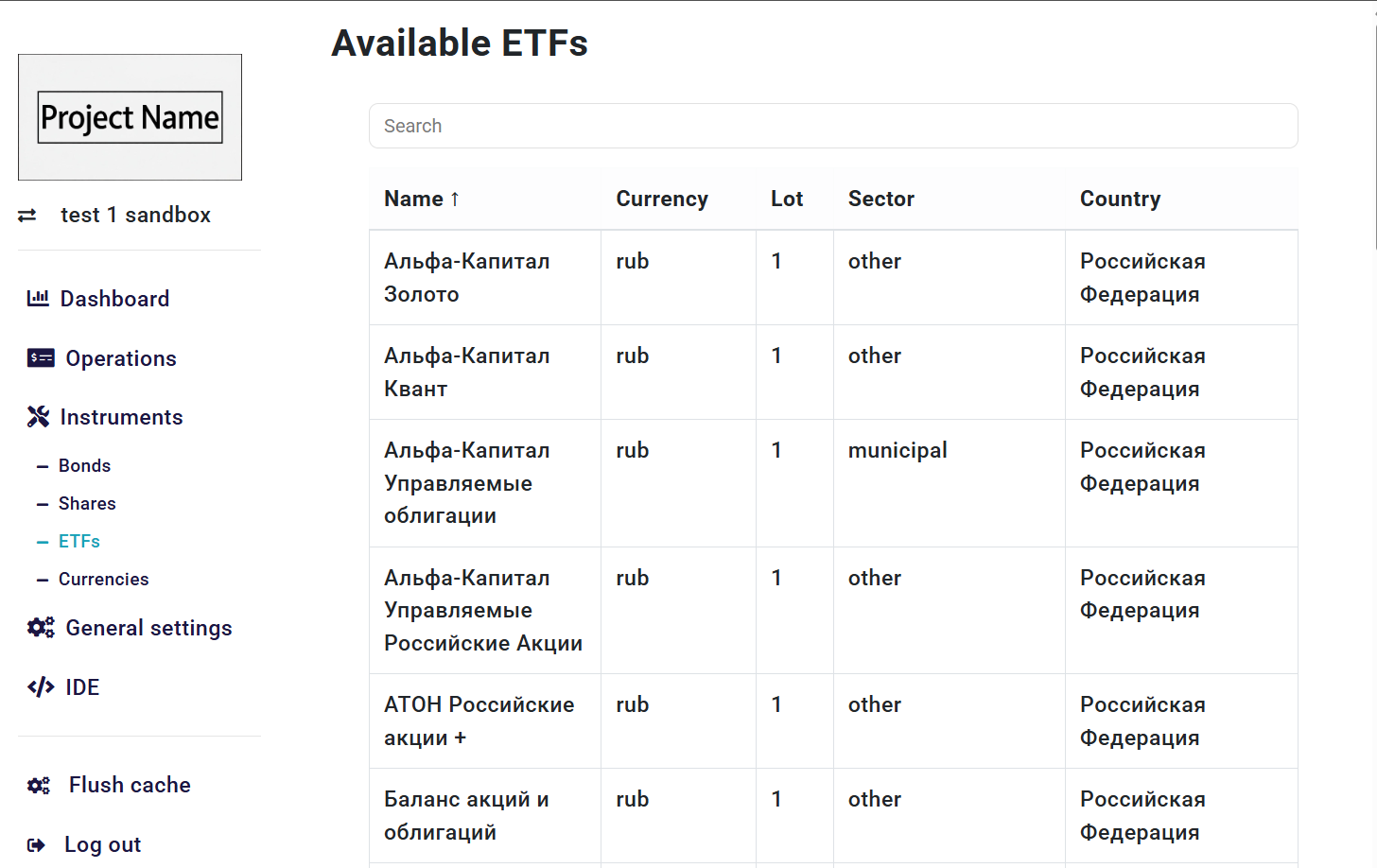The height and width of the screenshot is (868, 1377).
Task: Click the Log out arrow icon
Action: [37, 844]
